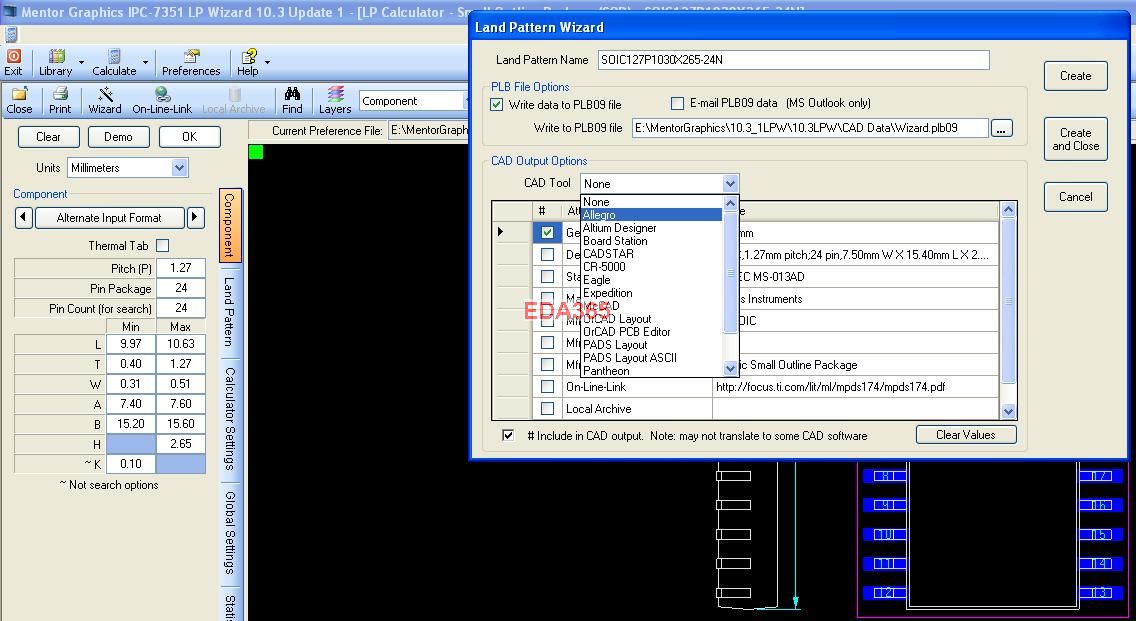Click the Local Archive icon
The image size is (1136, 621).
(233, 101)
